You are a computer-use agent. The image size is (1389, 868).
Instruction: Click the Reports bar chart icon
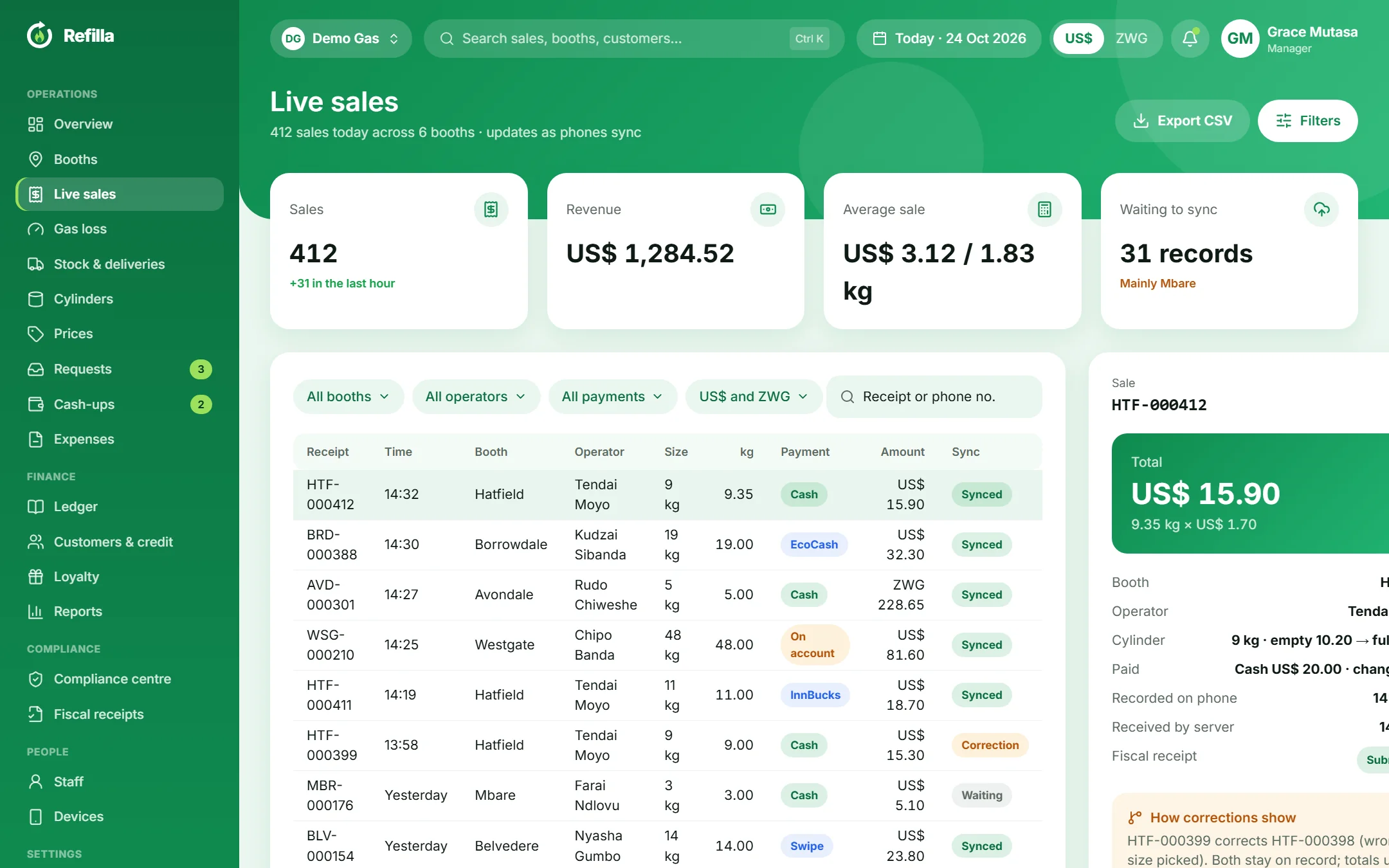tap(36, 611)
